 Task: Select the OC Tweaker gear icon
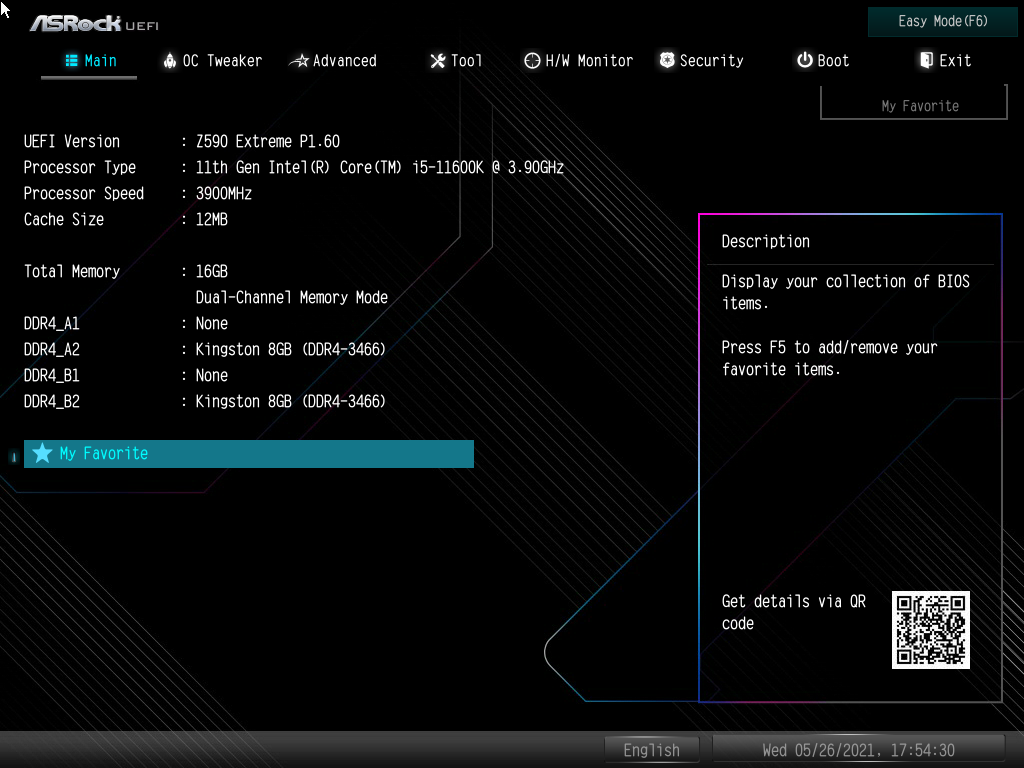[x=171, y=60]
